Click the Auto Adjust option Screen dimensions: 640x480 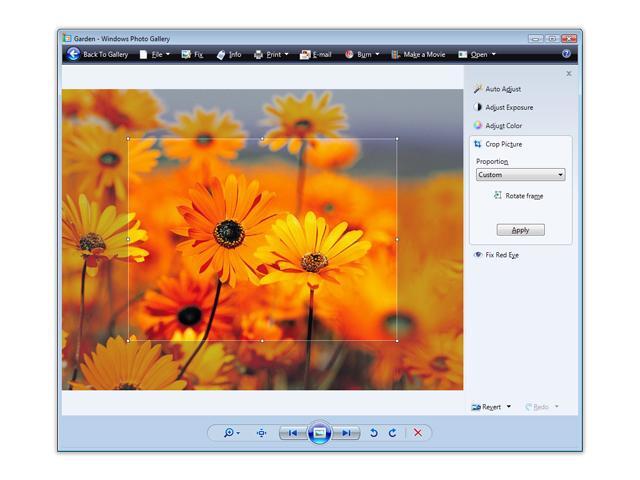click(x=502, y=89)
